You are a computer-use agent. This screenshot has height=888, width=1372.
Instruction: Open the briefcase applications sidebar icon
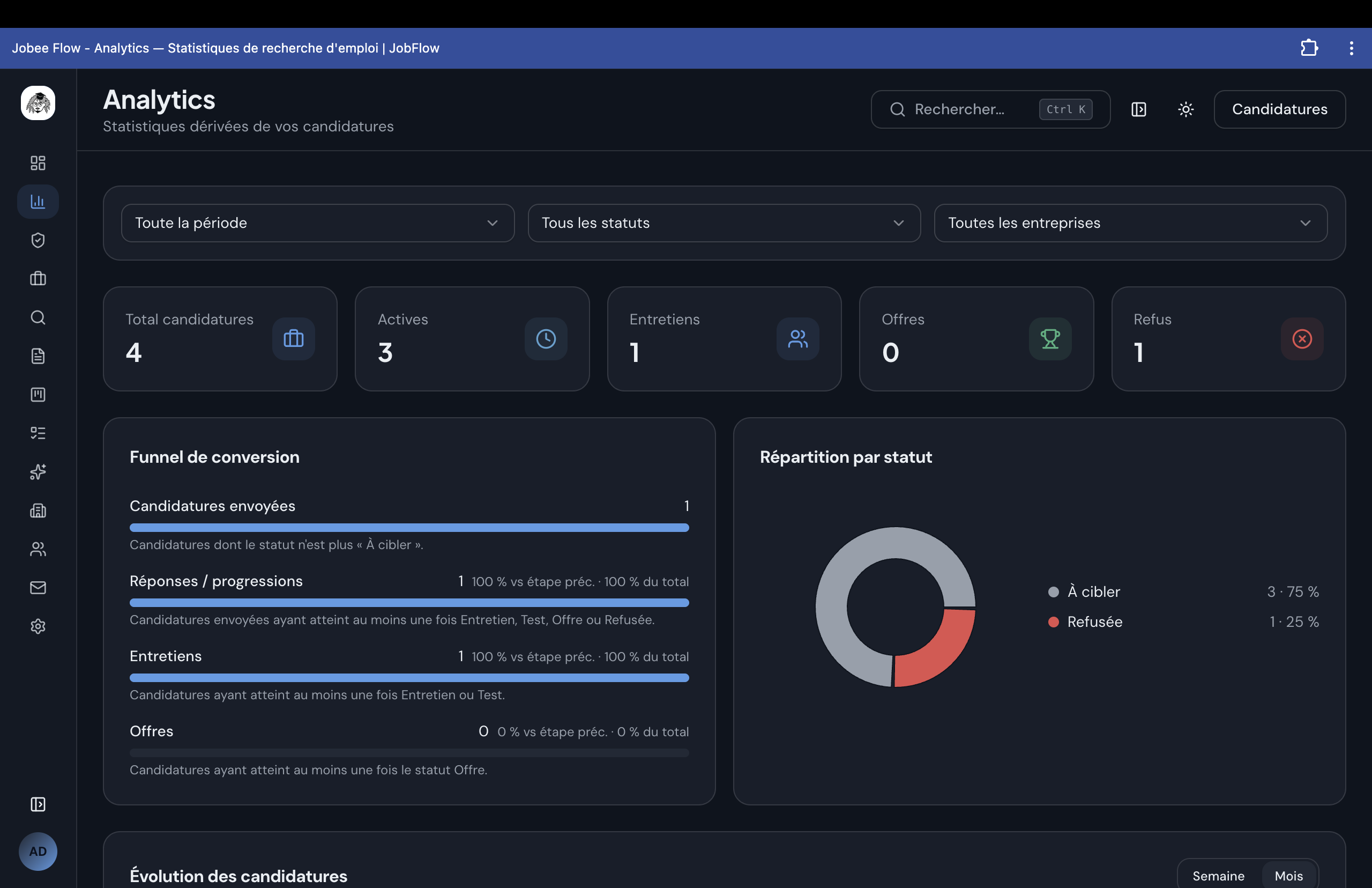tap(38, 279)
